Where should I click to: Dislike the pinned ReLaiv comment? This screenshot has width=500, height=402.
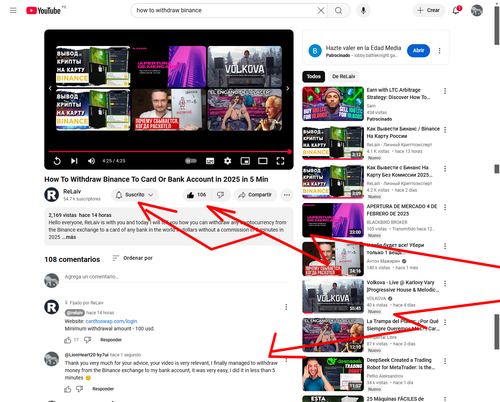(87, 340)
